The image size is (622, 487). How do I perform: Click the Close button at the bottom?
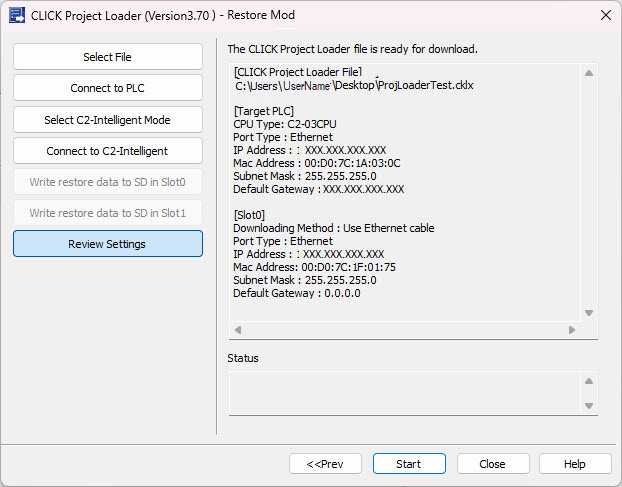point(493,464)
